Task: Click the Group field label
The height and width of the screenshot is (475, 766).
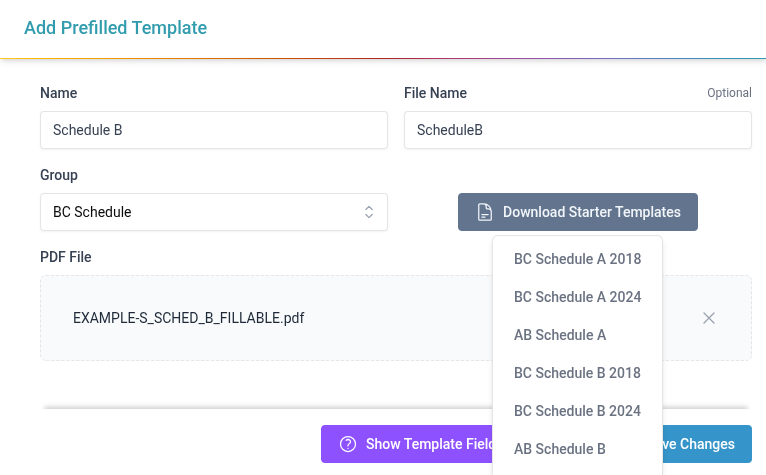Action: click(59, 175)
